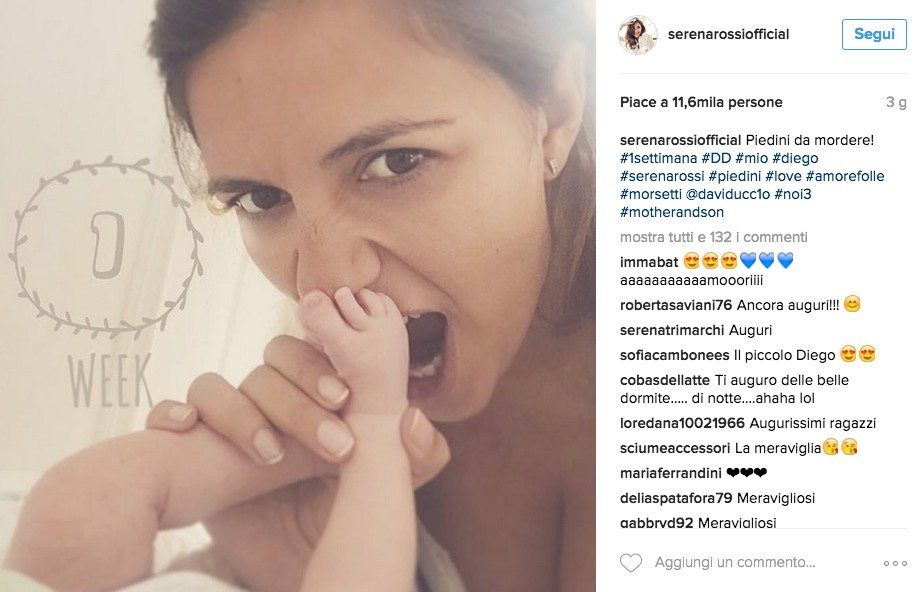The image size is (924, 592).
Task: Follow the account with Segui button
Action: (x=874, y=34)
